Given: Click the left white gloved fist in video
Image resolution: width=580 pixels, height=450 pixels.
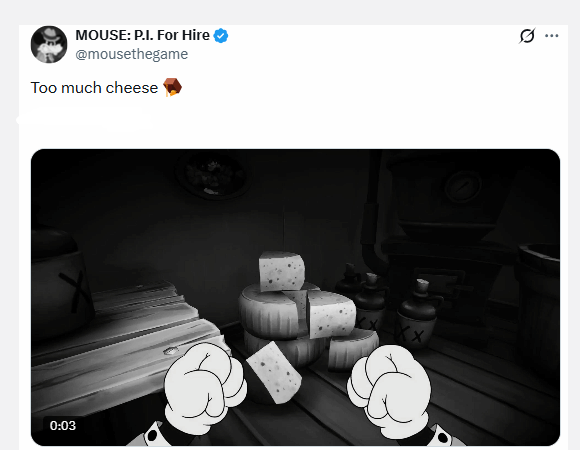Looking at the screenshot, I should (x=205, y=387).
